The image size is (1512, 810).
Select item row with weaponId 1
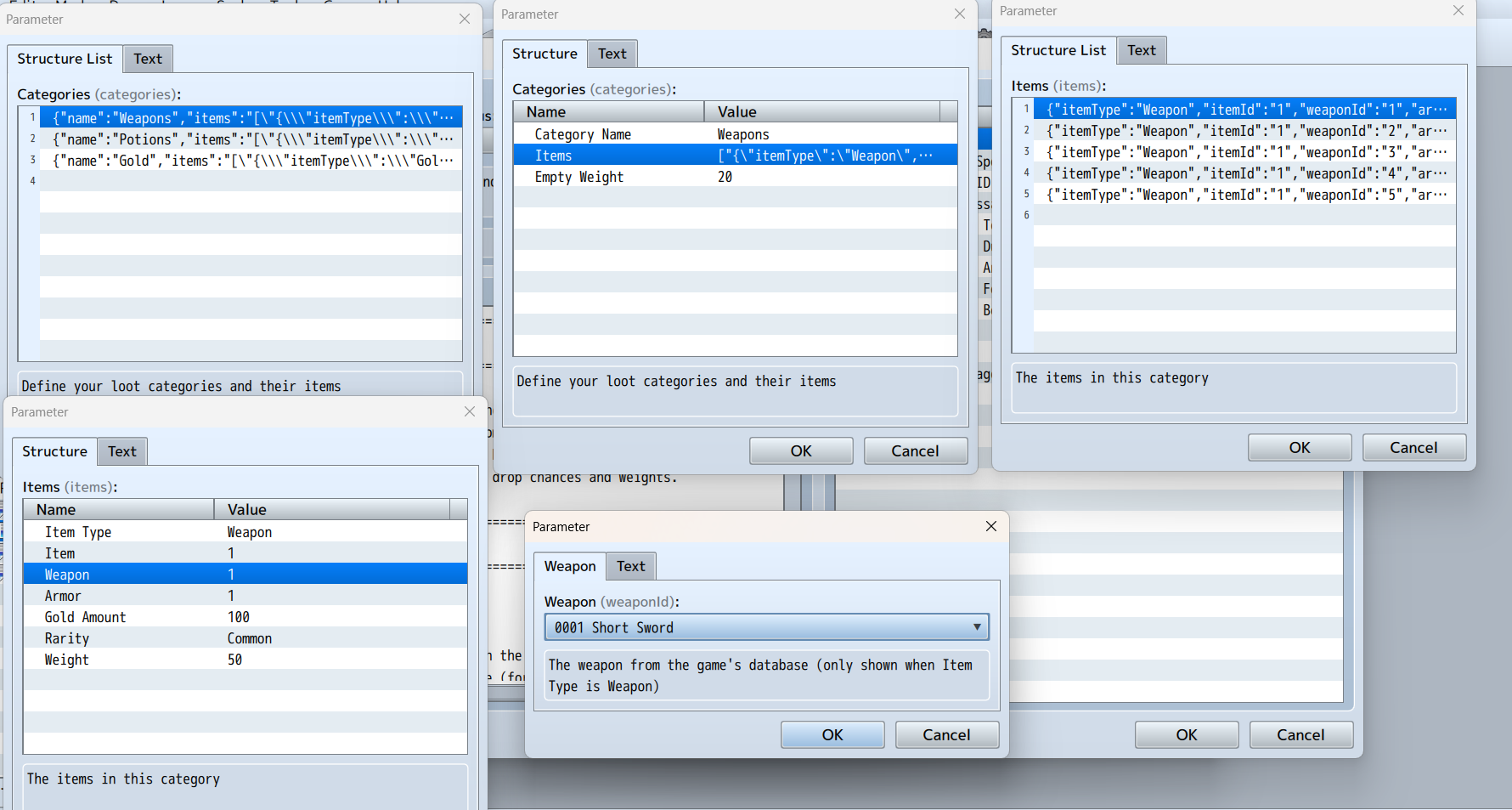pos(1245,109)
